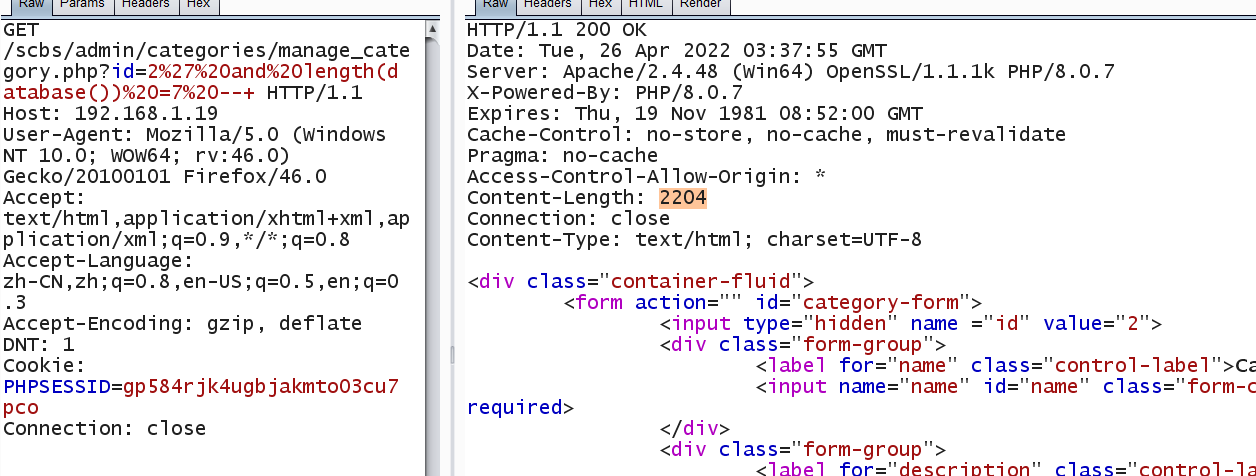Click the Host: 192.168.1.19 header line
The height and width of the screenshot is (476, 1256).
111,114
